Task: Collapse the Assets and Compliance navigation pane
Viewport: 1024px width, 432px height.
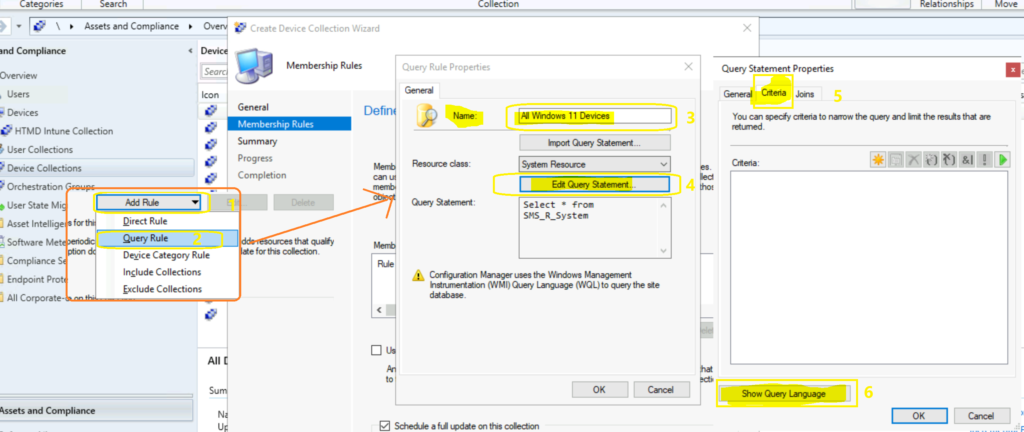Action: click(x=190, y=51)
